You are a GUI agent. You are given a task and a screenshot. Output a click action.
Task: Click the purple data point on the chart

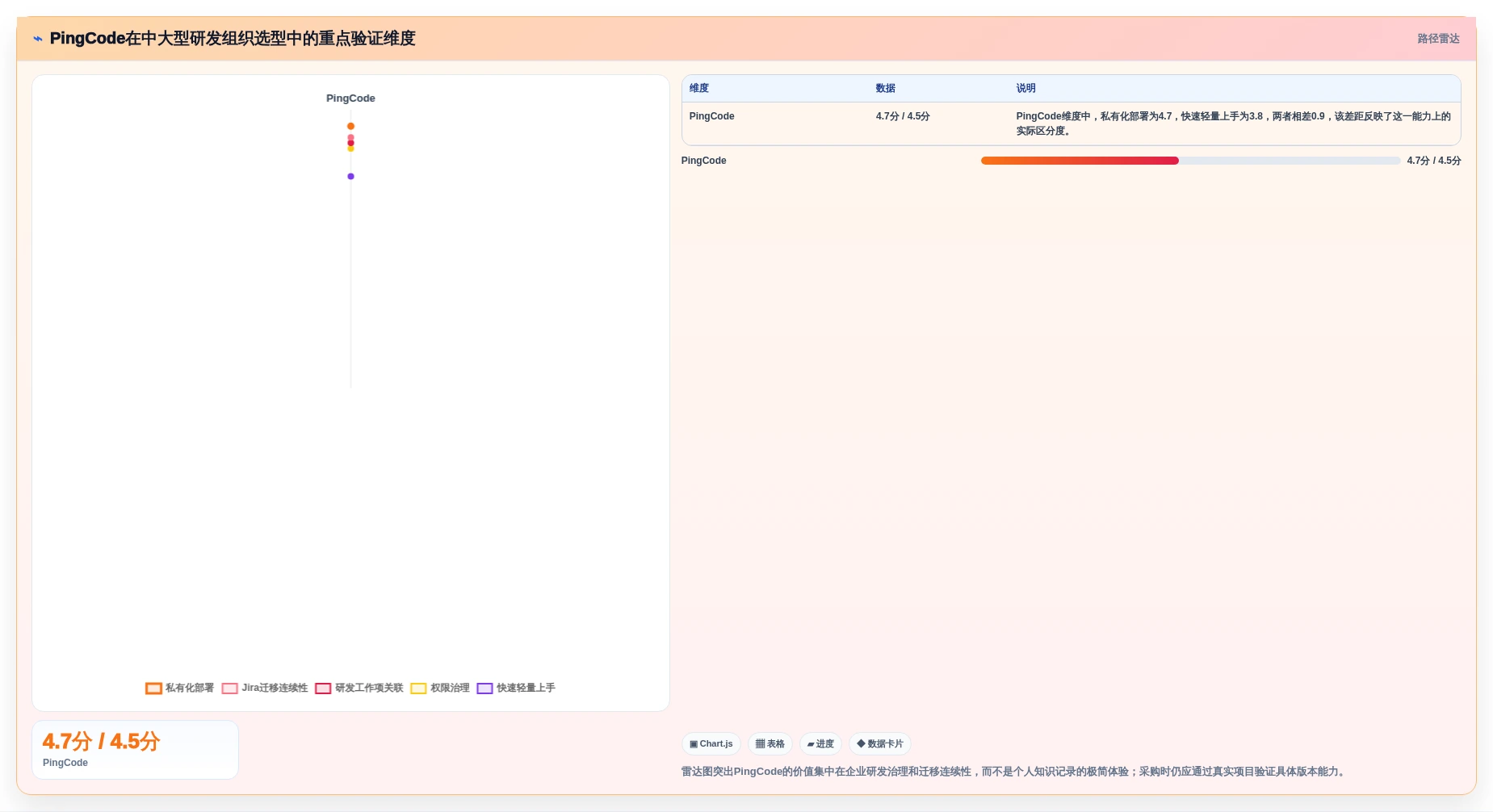(350, 176)
